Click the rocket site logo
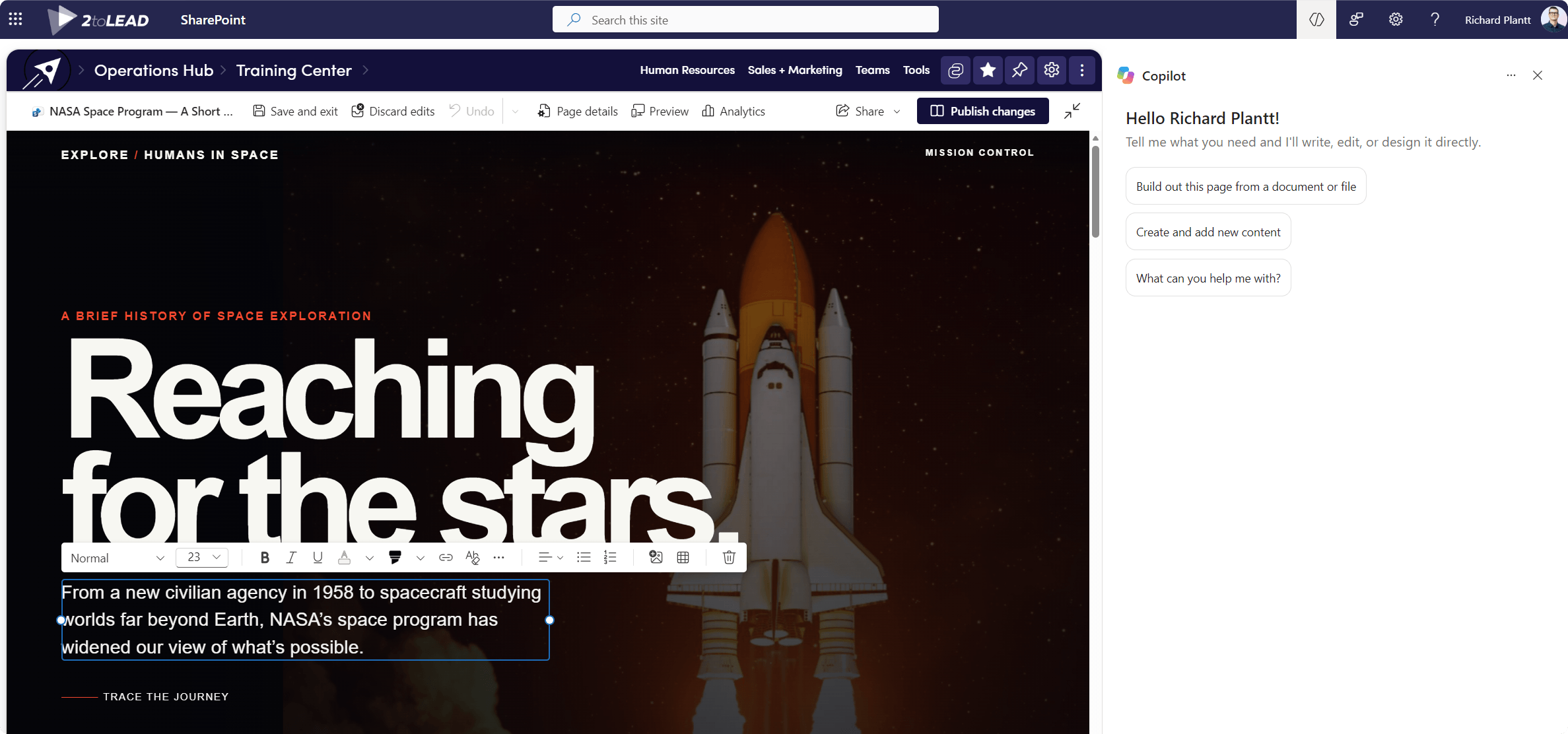This screenshot has height=734, width=1568. 46,70
